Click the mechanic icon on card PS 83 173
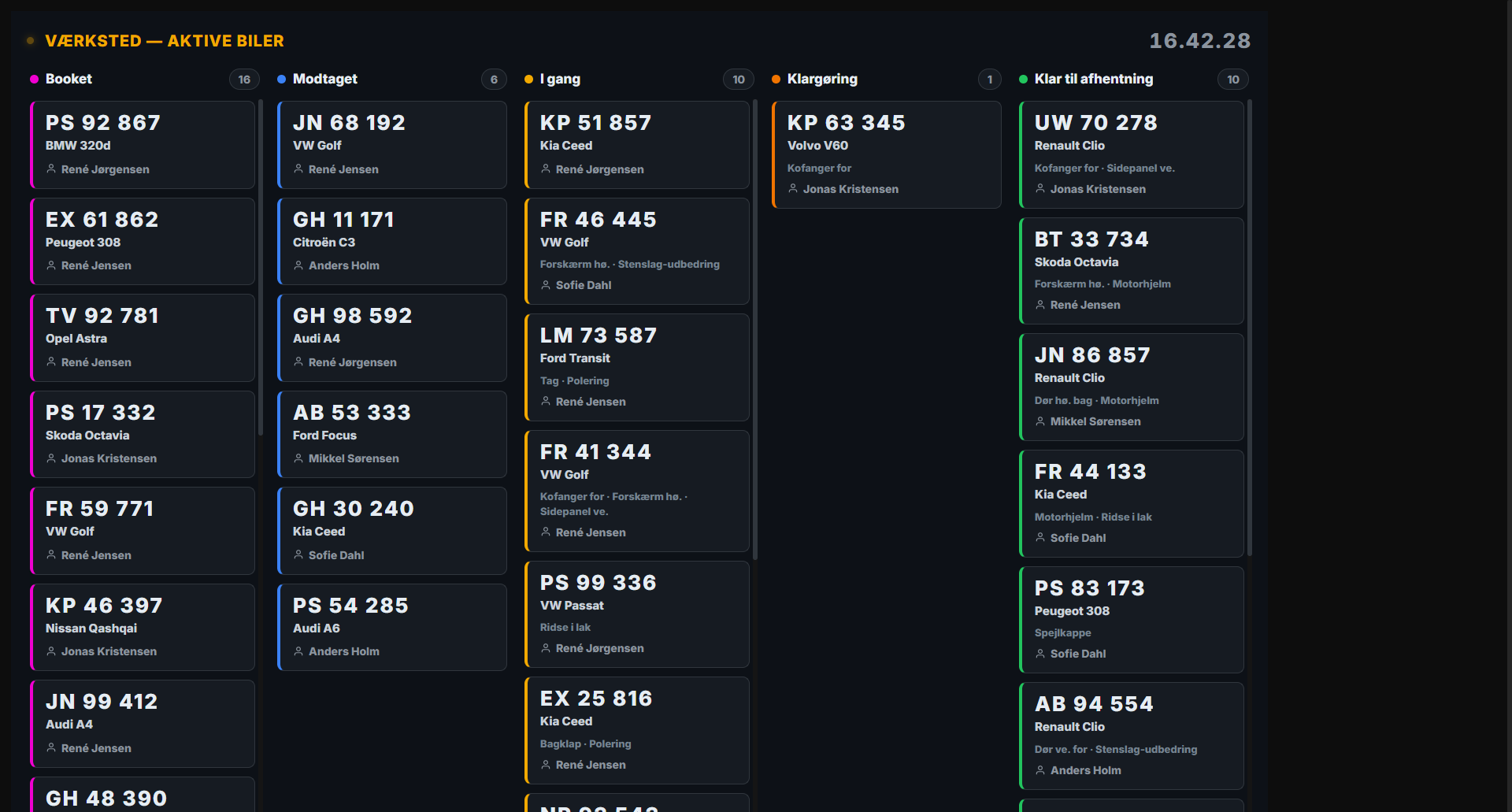 click(1040, 654)
